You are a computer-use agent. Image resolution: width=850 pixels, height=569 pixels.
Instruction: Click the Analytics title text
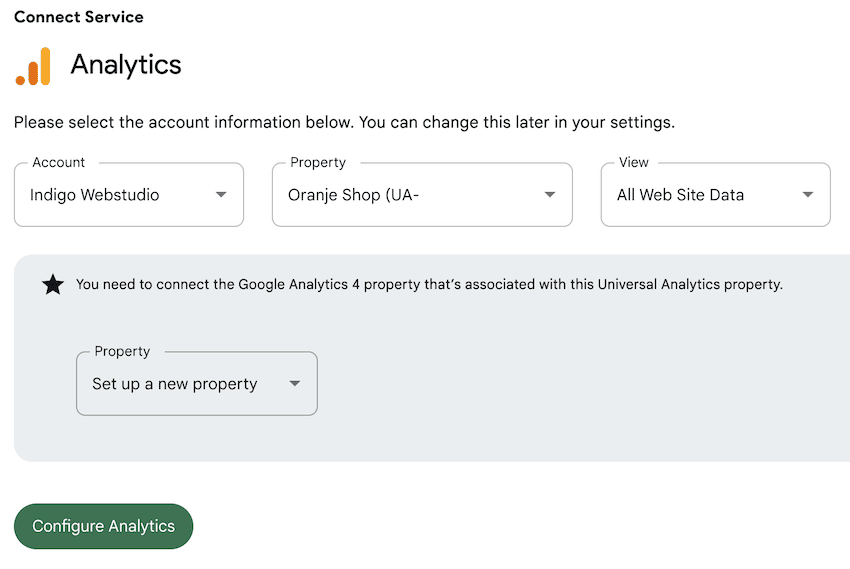[126, 65]
